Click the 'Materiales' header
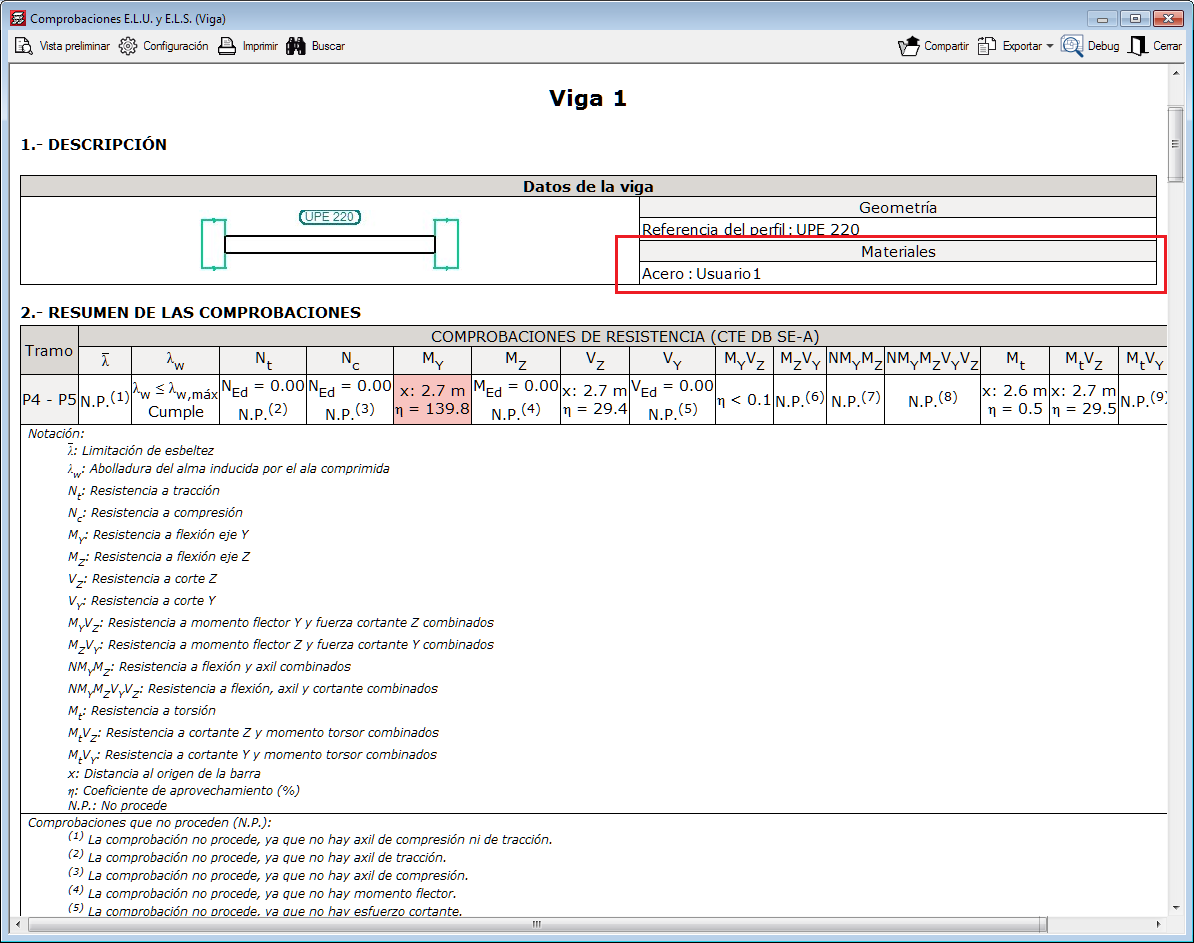The image size is (1194, 943). tap(898, 252)
